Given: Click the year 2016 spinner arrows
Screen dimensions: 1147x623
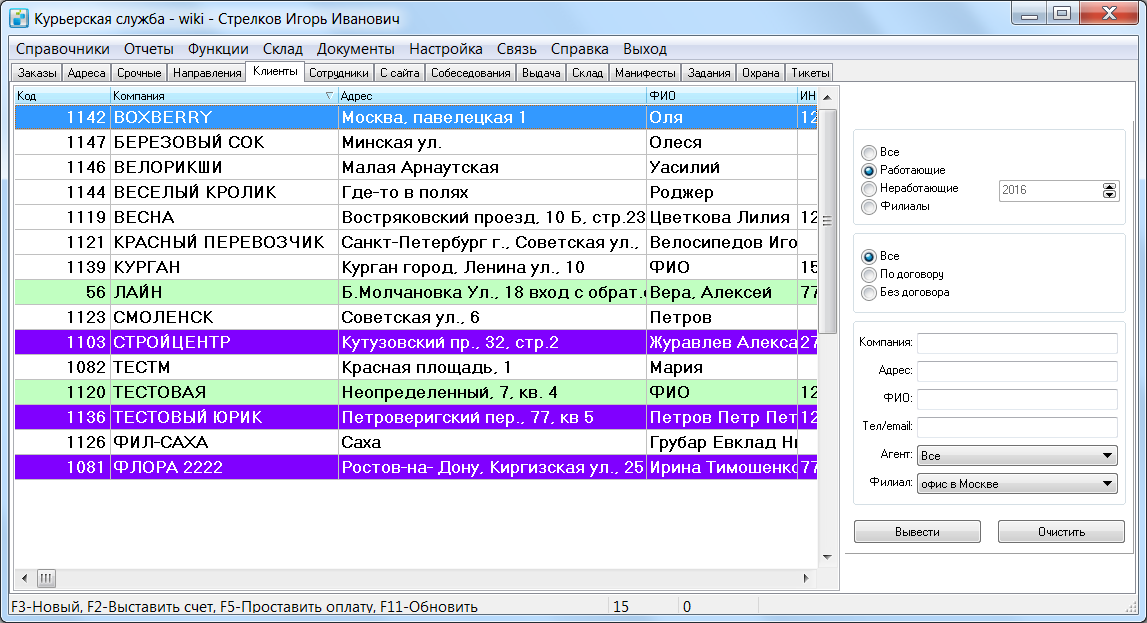Looking at the screenshot, I should pyautogui.click(x=1109, y=190).
